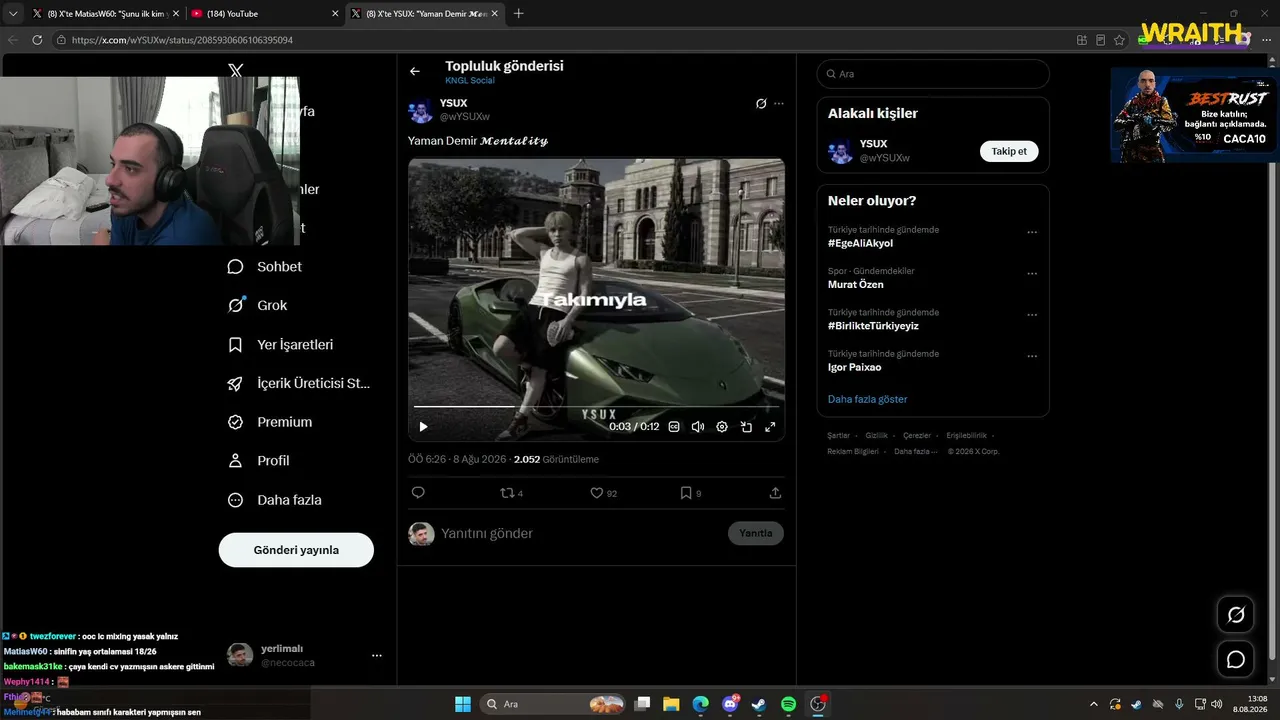Screen dimensions: 1280x720
Task: Open the KNGL Social community link
Action: [470, 80]
